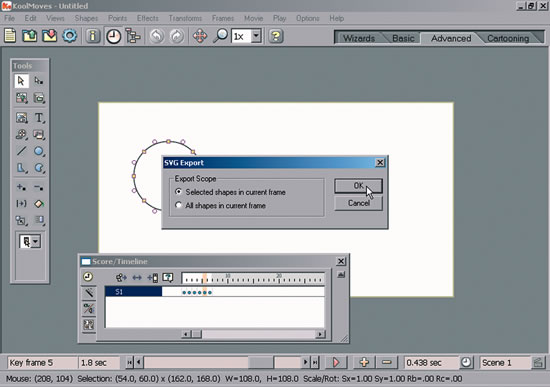Image resolution: width=550 pixels, height=387 pixels.
Task: Save the movie using the red-arrow folder icon
Action: pyautogui.click(x=49, y=36)
